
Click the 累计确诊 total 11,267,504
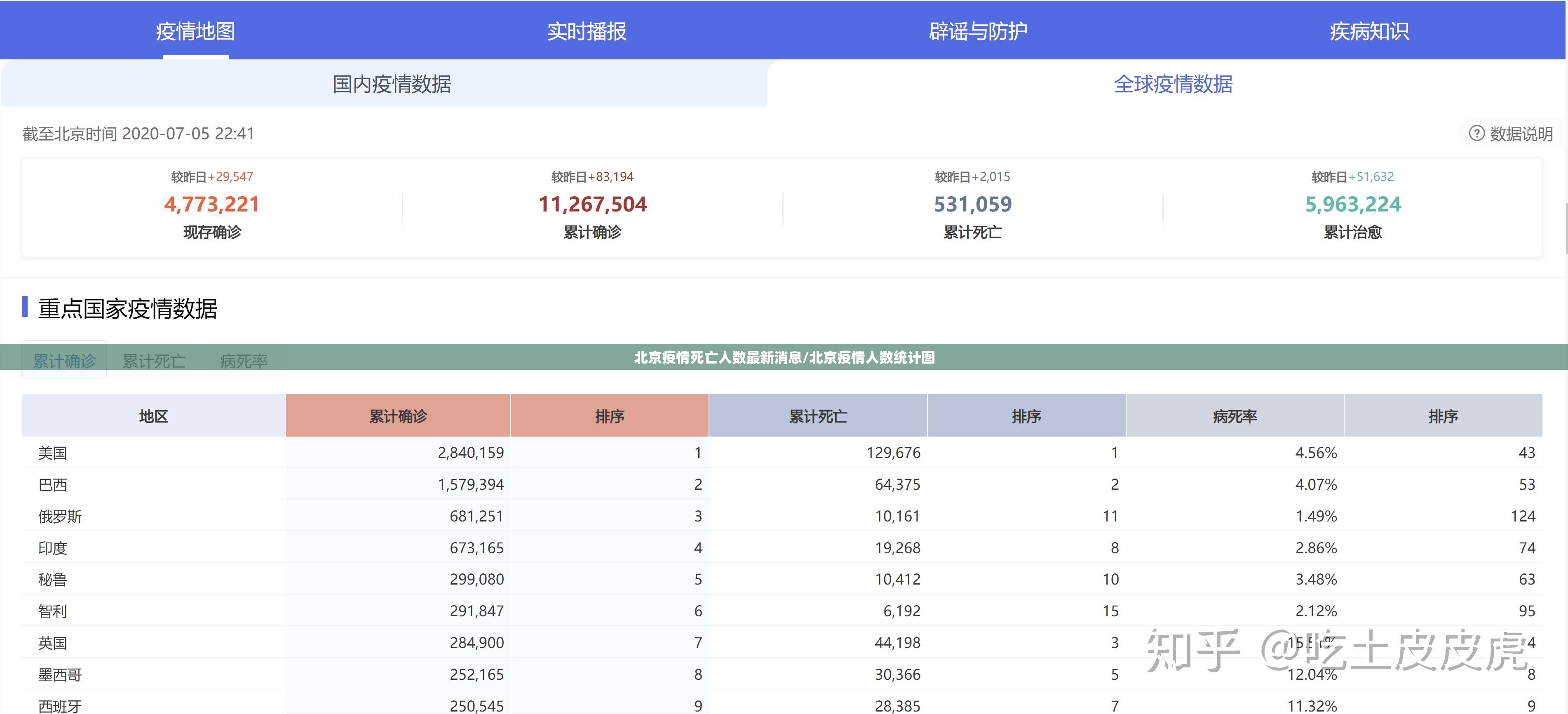(593, 204)
